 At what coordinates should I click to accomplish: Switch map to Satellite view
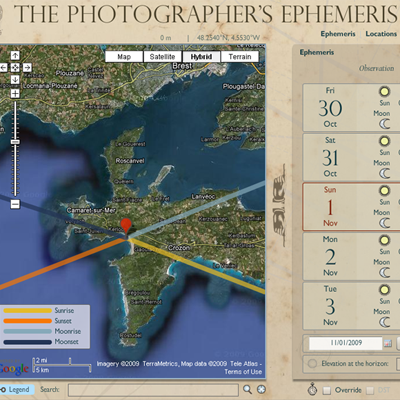(162, 57)
